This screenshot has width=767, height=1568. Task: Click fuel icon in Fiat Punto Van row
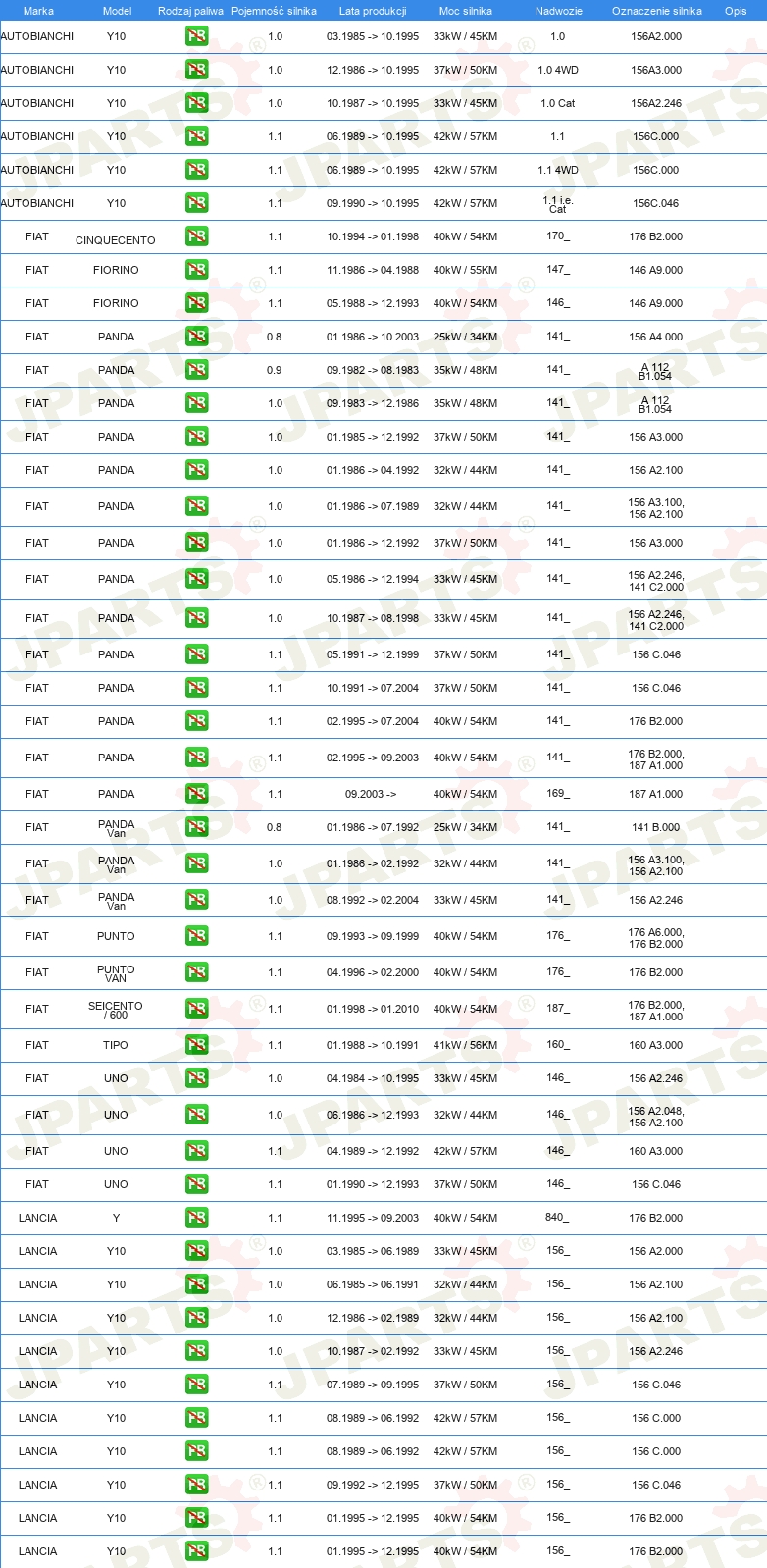pos(197,972)
